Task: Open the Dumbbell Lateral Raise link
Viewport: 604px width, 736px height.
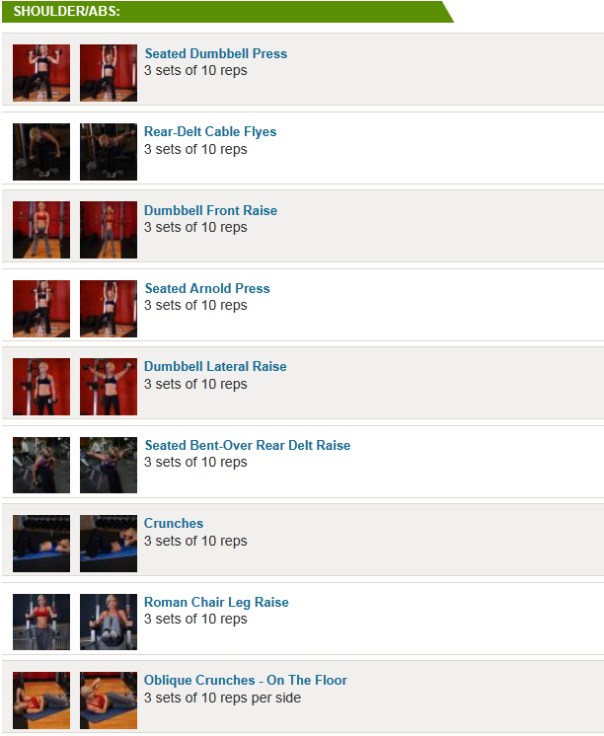Action: pyautogui.click(x=215, y=367)
